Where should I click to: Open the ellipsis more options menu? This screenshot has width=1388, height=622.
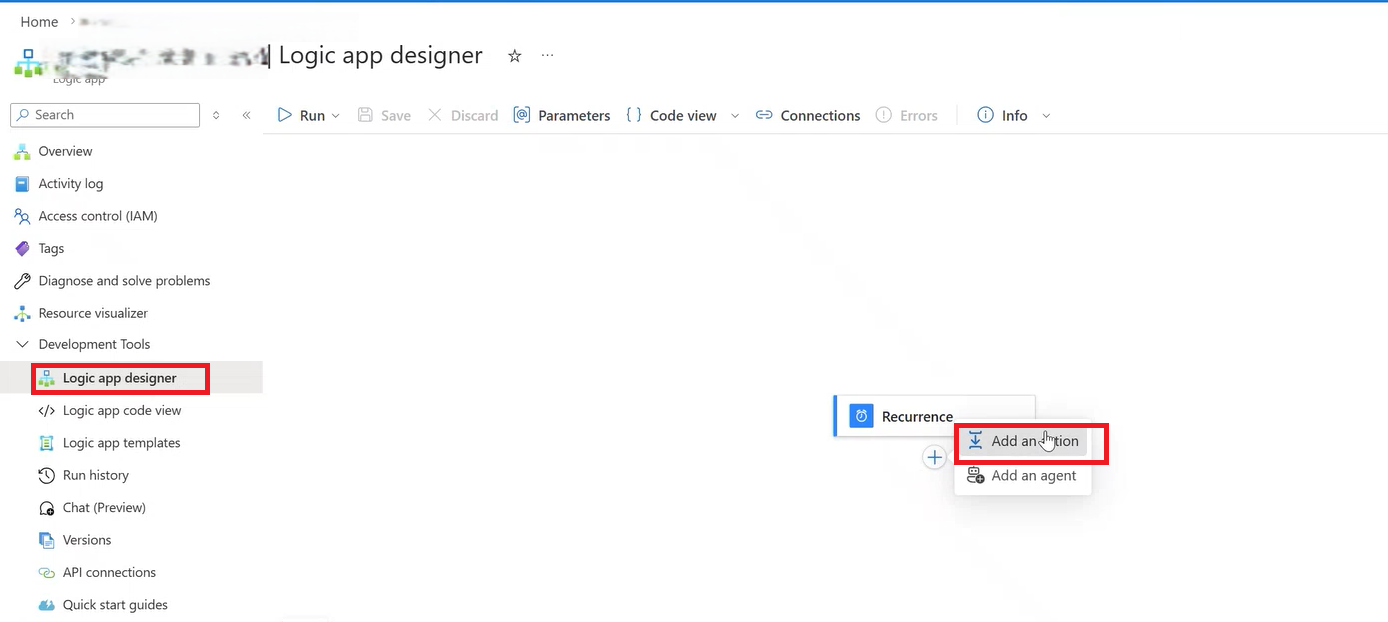point(547,56)
